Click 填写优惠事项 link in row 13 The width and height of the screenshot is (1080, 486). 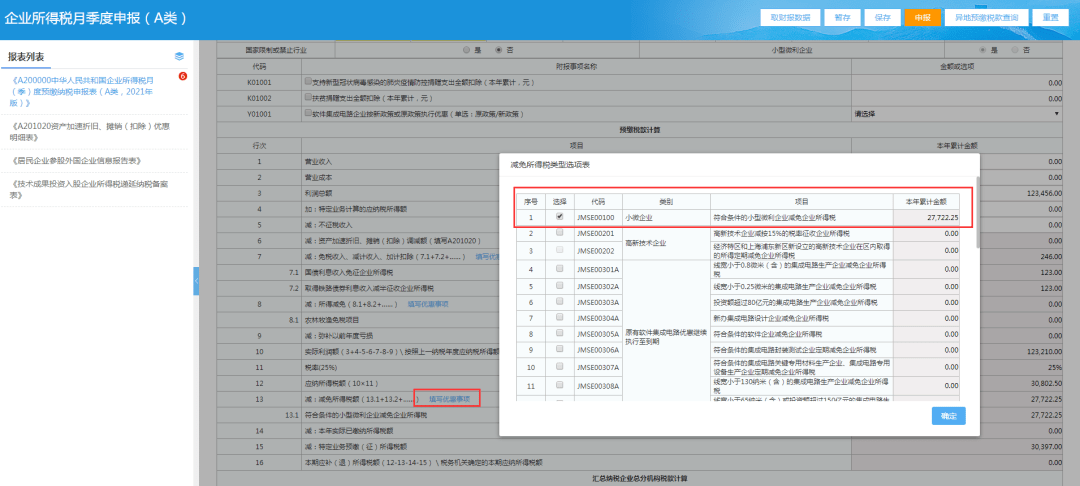coord(450,398)
